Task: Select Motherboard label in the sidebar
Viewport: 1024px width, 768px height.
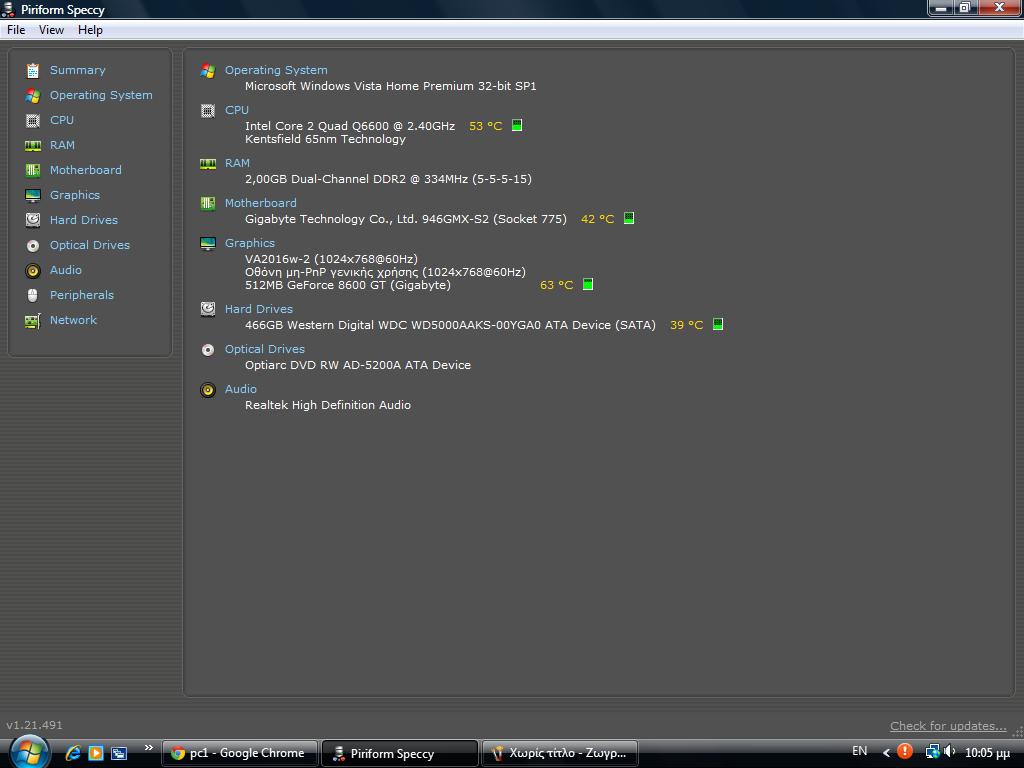Action: click(86, 170)
